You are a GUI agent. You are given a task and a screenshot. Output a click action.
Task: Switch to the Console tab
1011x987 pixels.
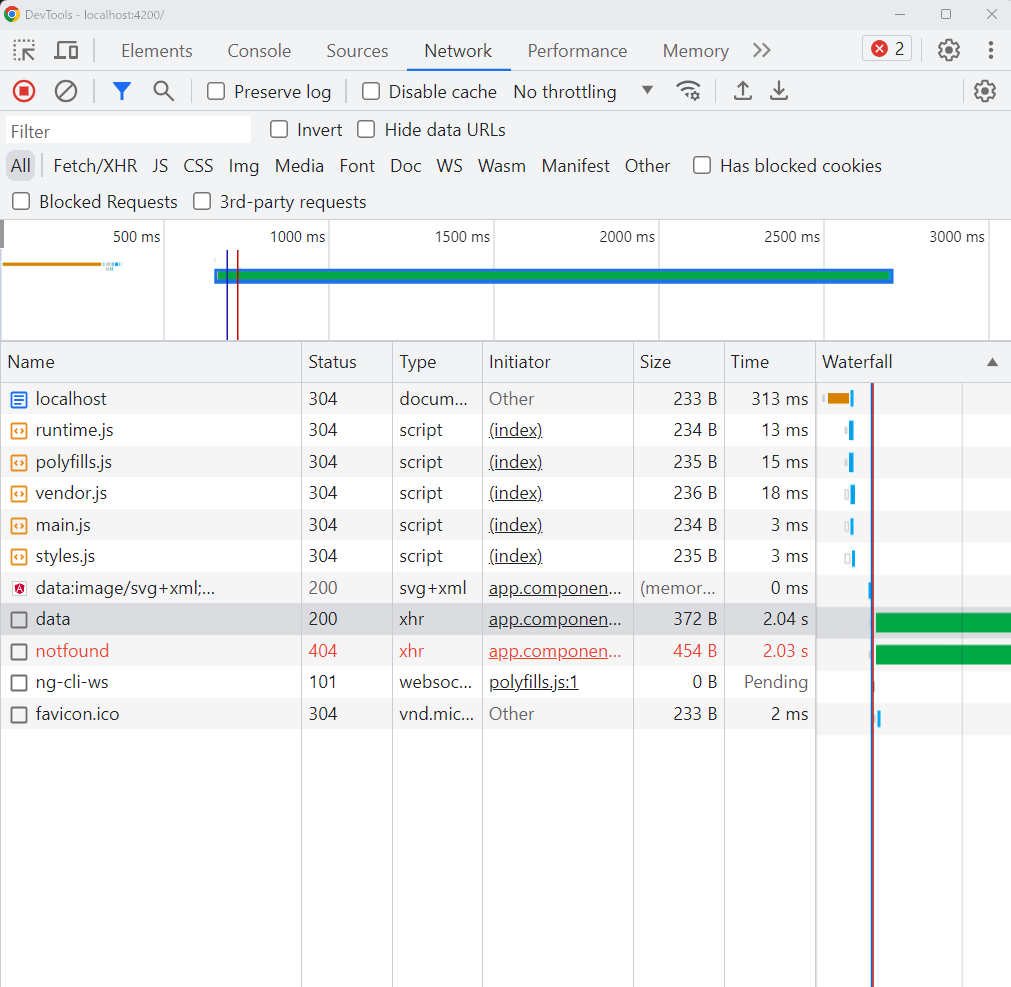[259, 51]
